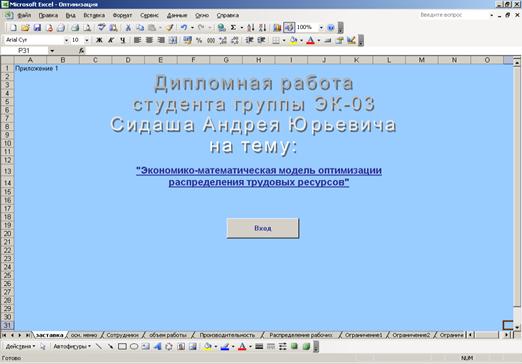The height and width of the screenshot is (364, 522).
Task: Switch to the Сотрудники sheet tab
Action: pos(122,335)
